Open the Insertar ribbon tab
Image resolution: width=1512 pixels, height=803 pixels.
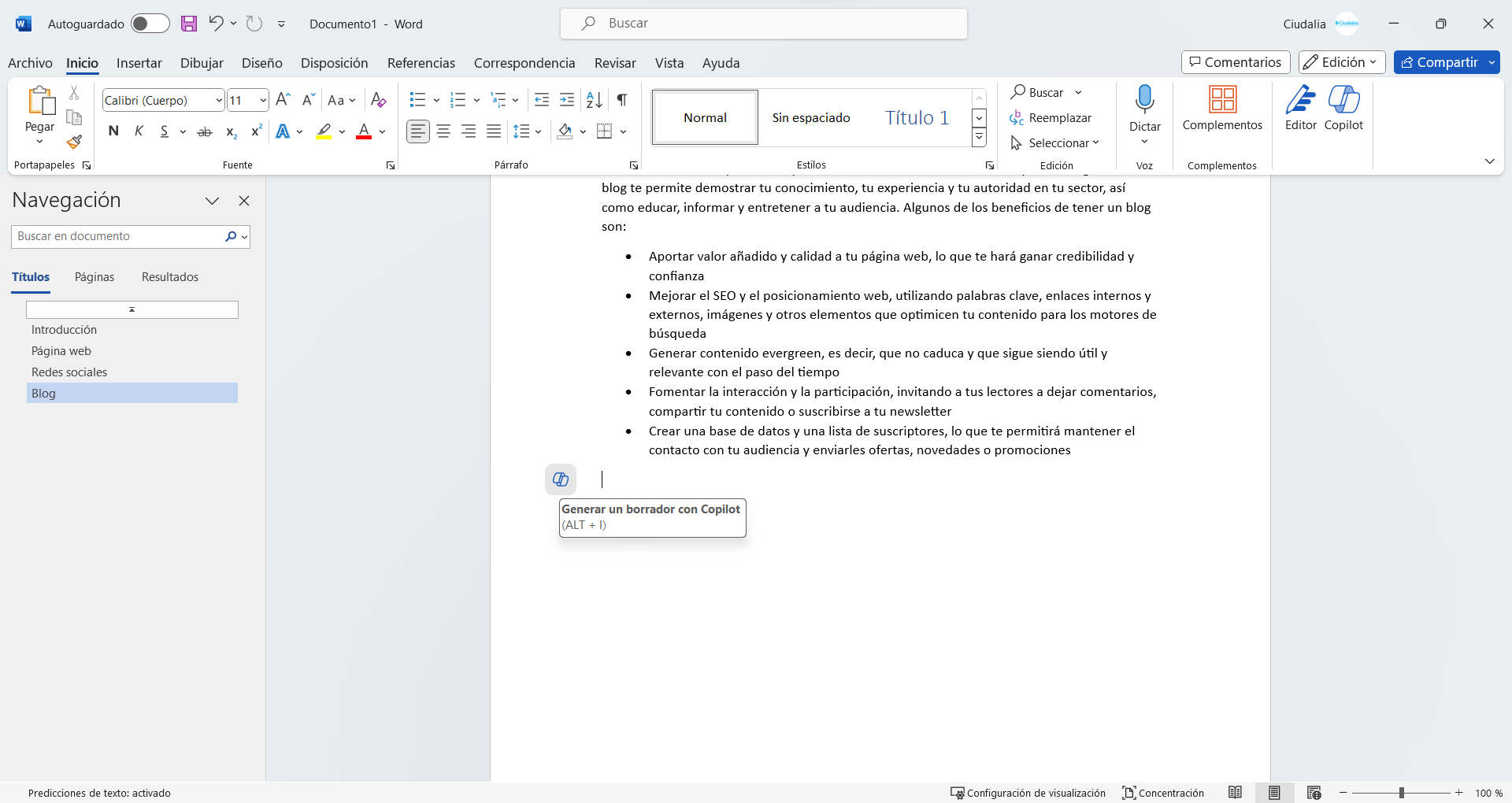tap(139, 63)
